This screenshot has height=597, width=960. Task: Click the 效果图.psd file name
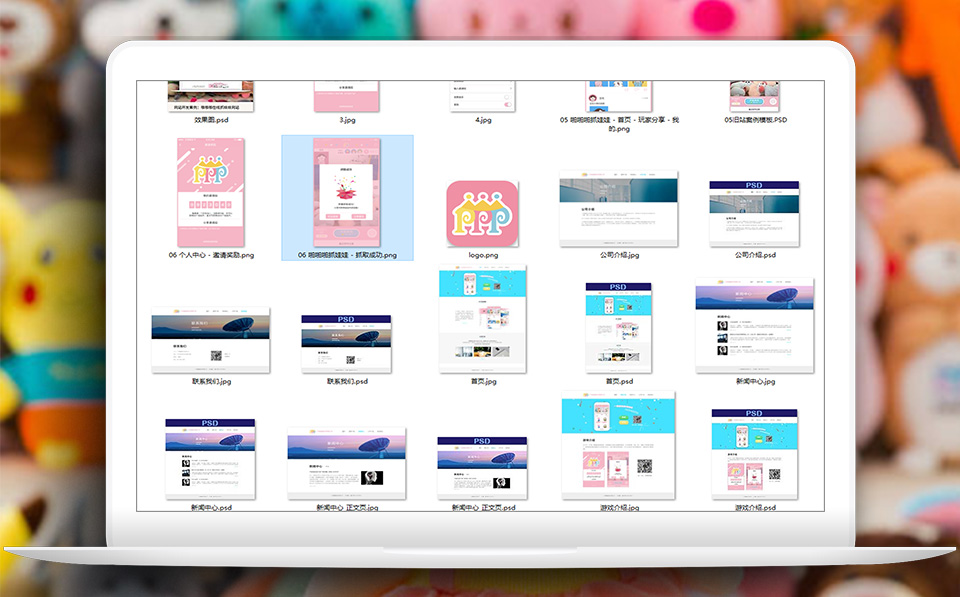coord(211,120)
